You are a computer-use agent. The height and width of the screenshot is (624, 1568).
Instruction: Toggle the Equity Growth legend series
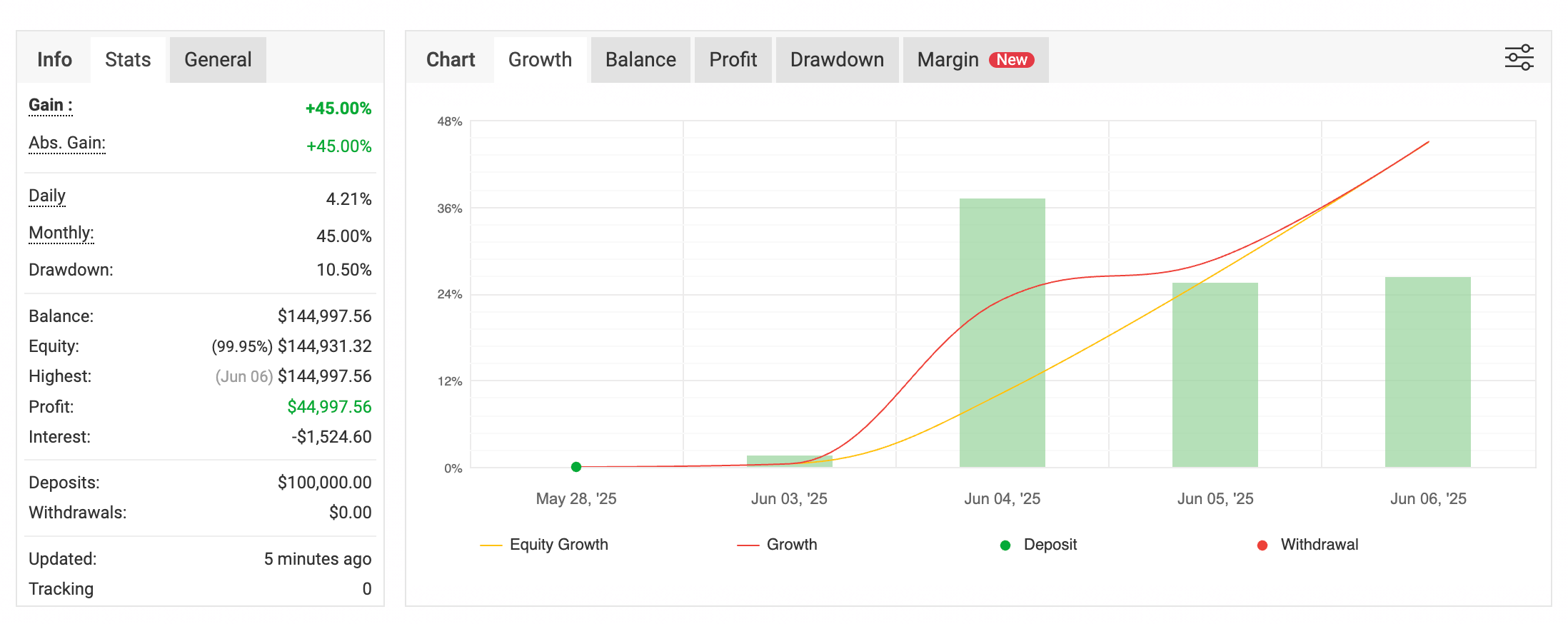(x=544, y=545)
